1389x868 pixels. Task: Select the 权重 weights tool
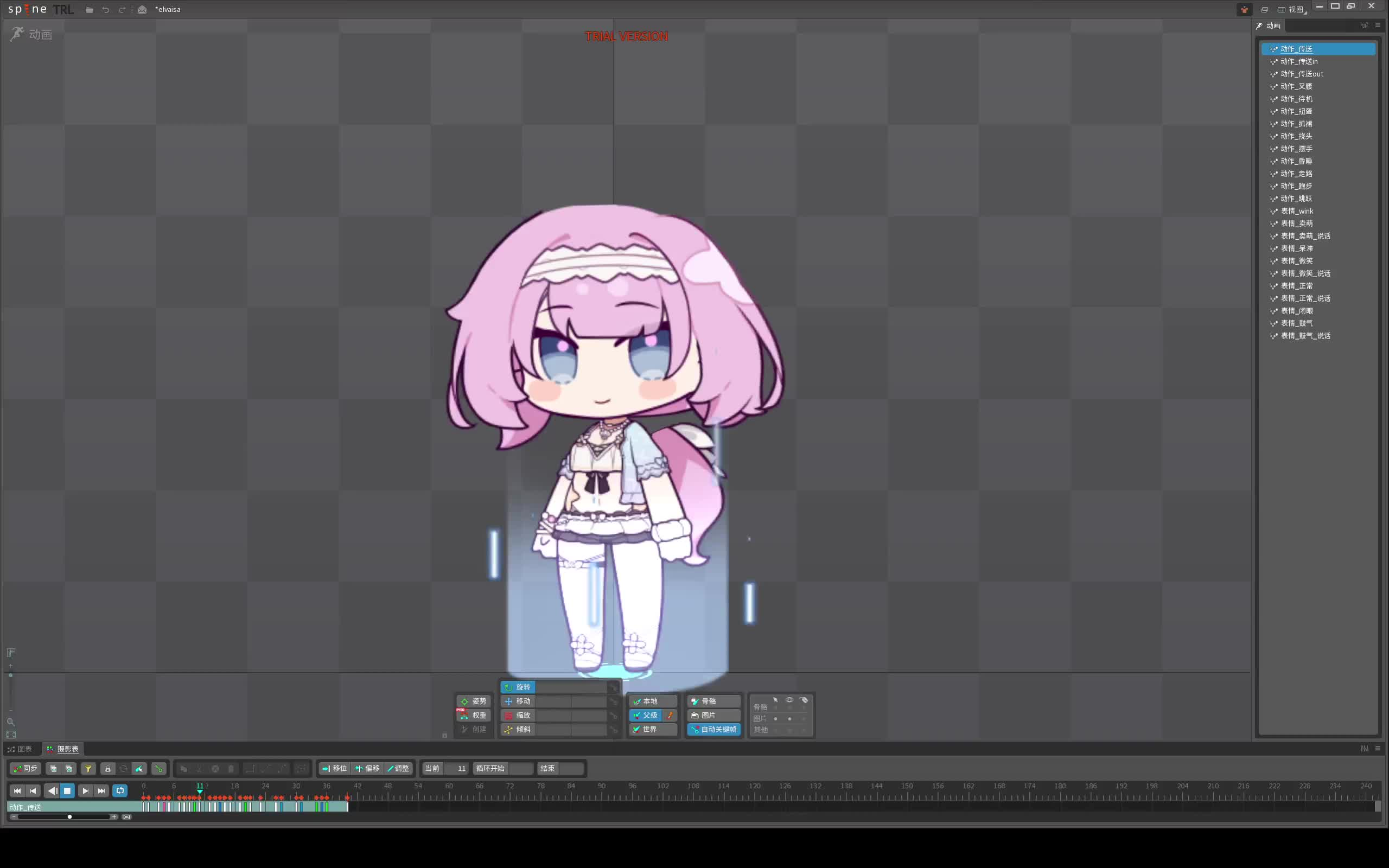474,716
